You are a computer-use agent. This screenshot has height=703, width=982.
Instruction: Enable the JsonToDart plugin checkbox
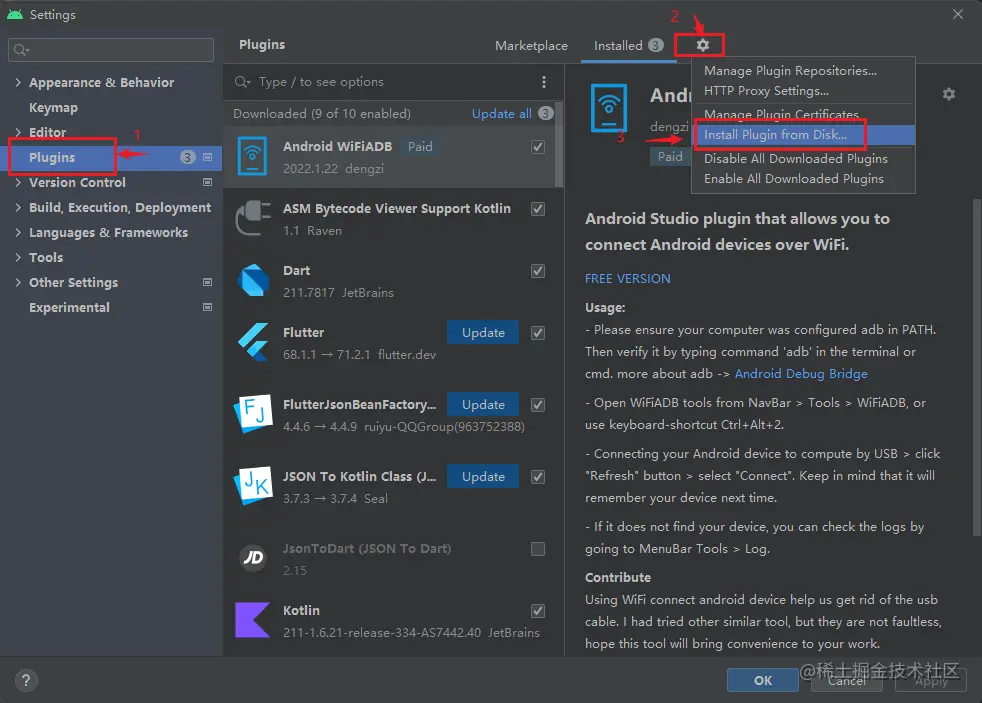click(x=538, y=548)
